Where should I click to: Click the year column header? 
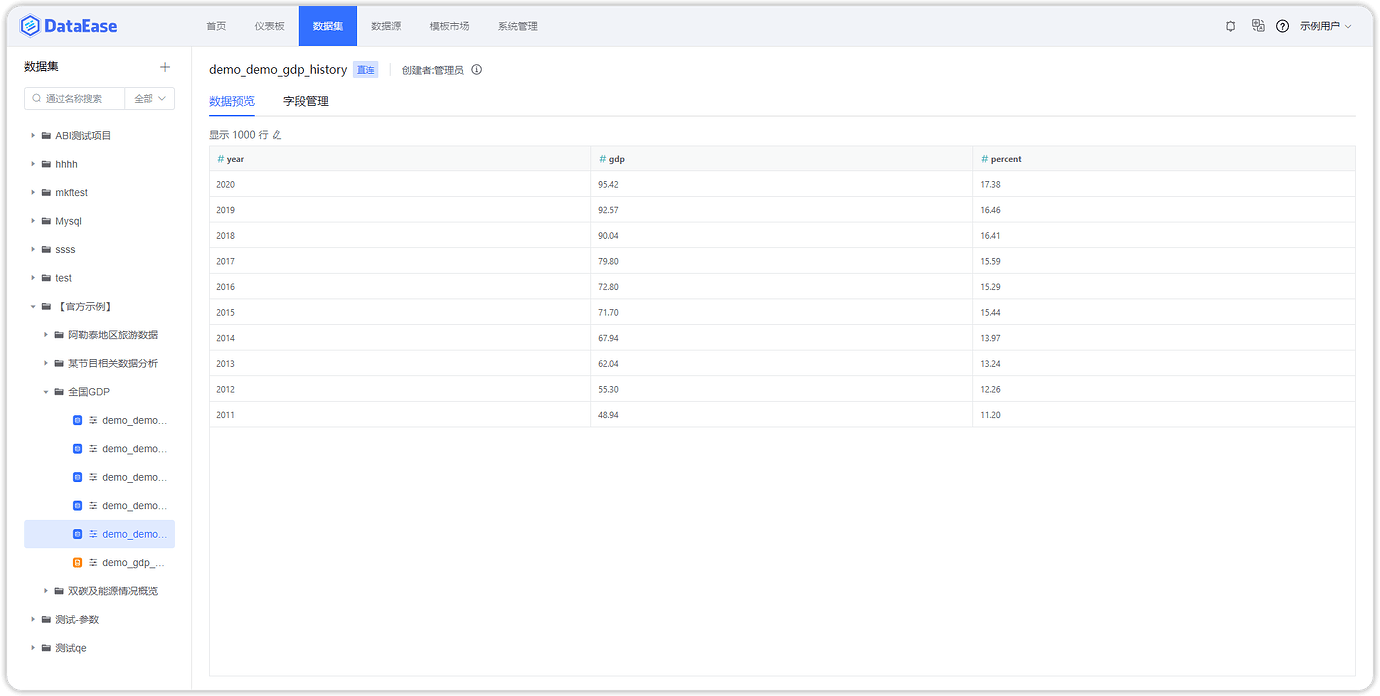click(x=400, y=159)
